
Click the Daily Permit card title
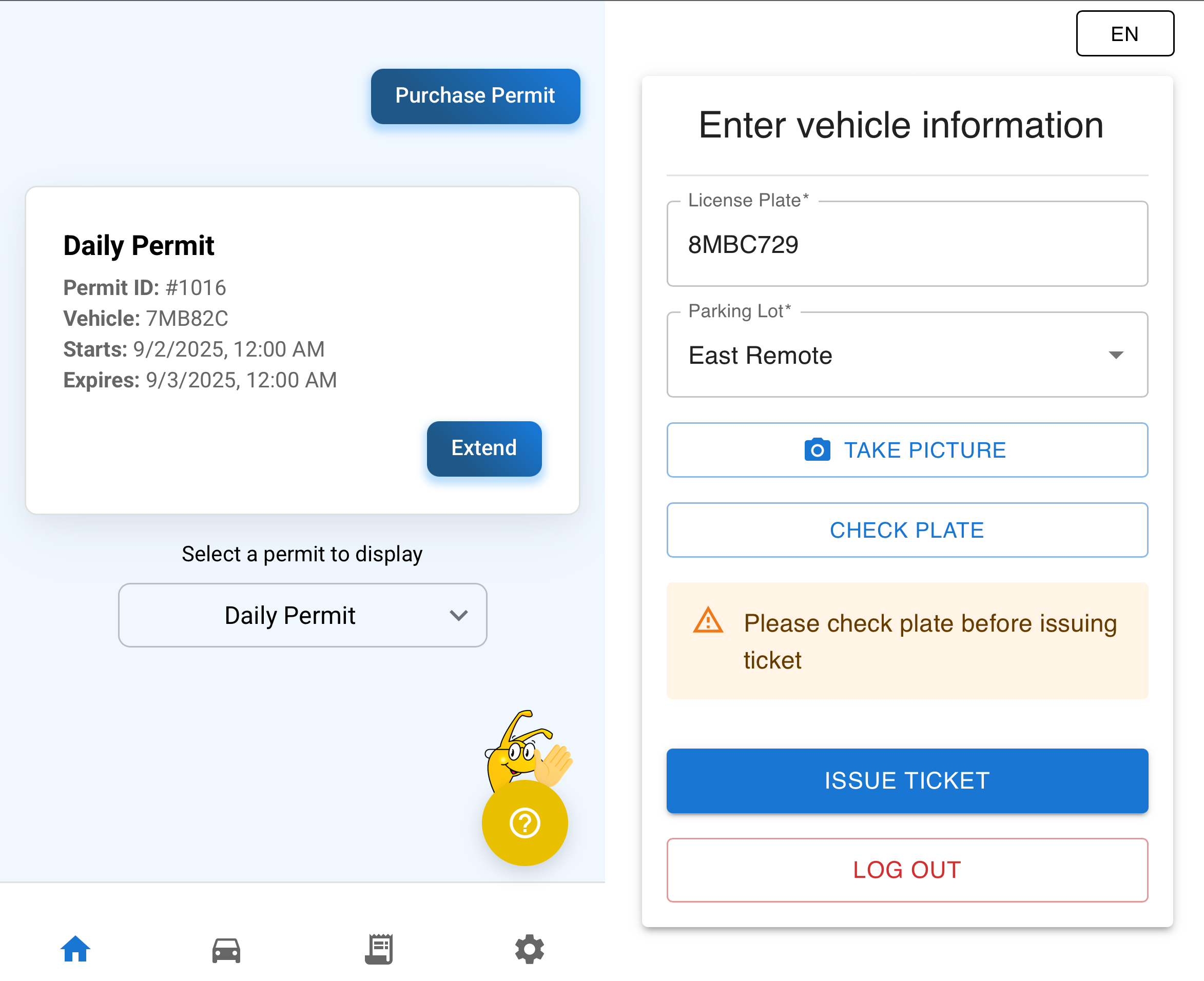139,245
